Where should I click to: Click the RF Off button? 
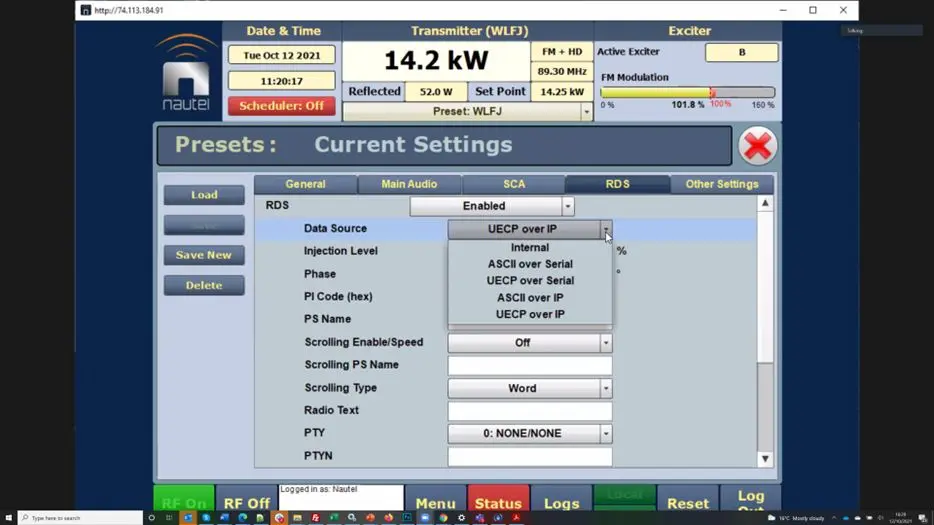tap(246, 499)
